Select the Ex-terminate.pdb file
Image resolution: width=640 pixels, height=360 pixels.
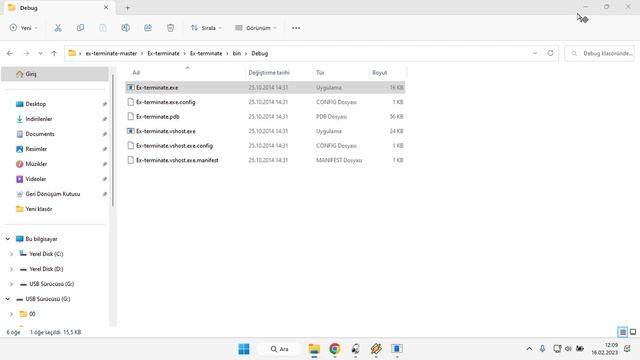pos(265,117)
